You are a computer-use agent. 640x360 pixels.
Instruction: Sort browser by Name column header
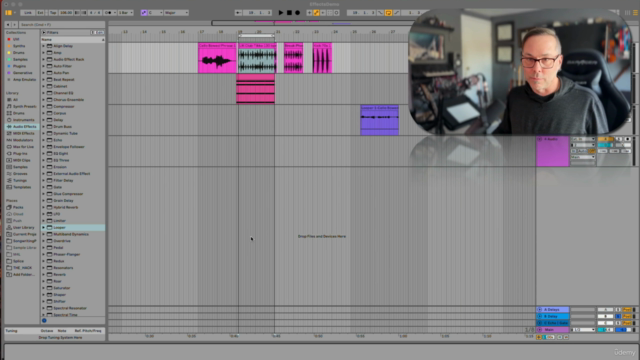(x=72, y=40)
